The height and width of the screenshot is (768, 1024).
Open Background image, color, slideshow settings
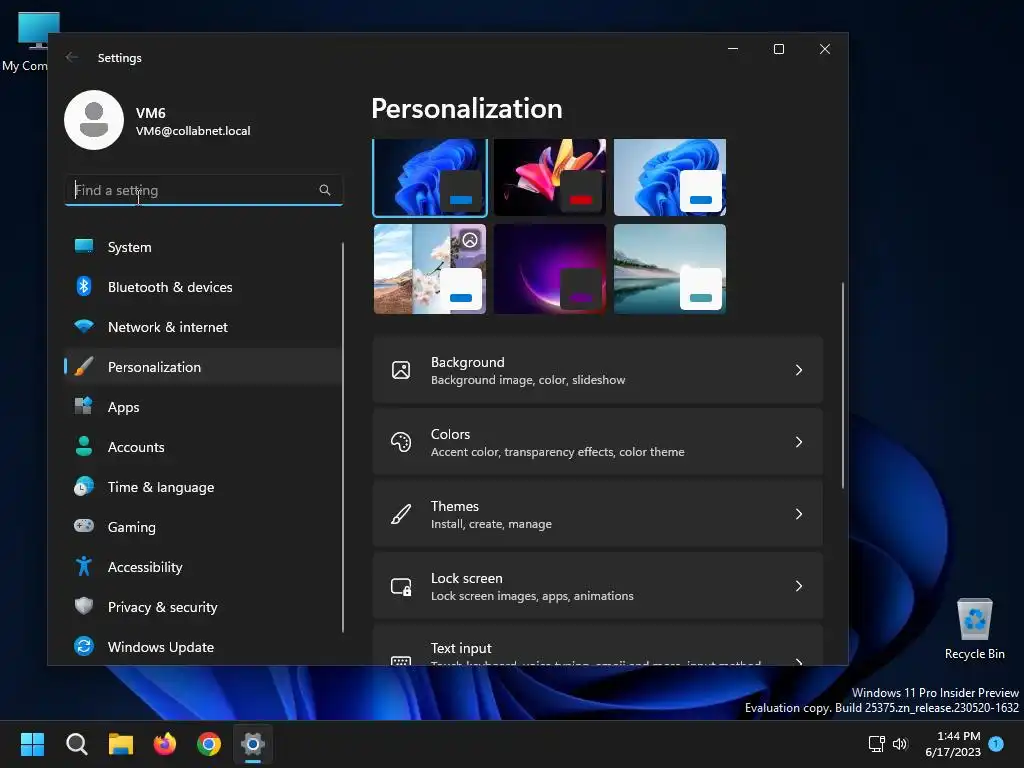pyautogui.click(x=598, y=370)
